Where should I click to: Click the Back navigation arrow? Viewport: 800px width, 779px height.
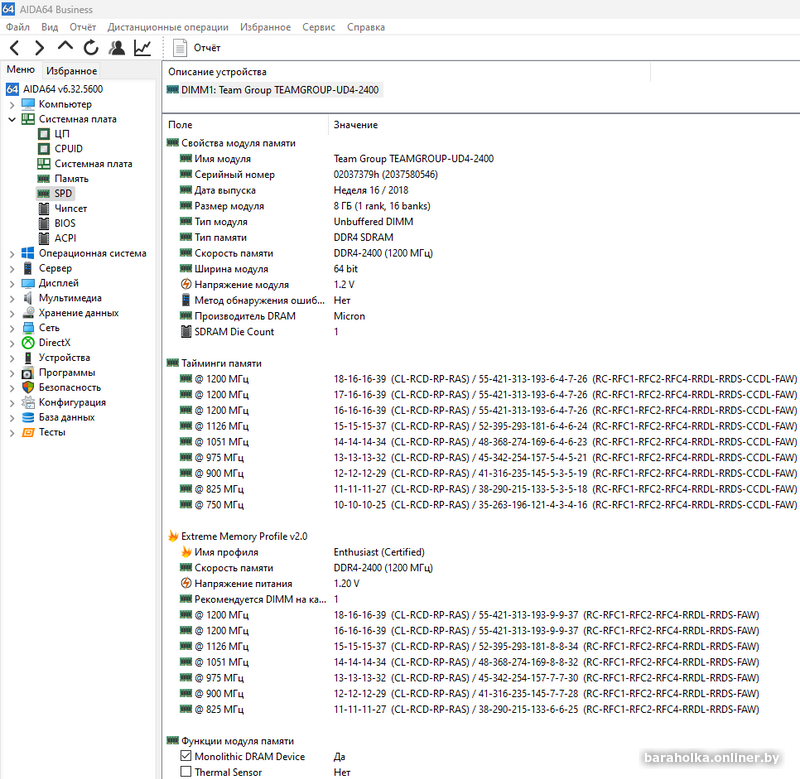(x=14, y=48)
